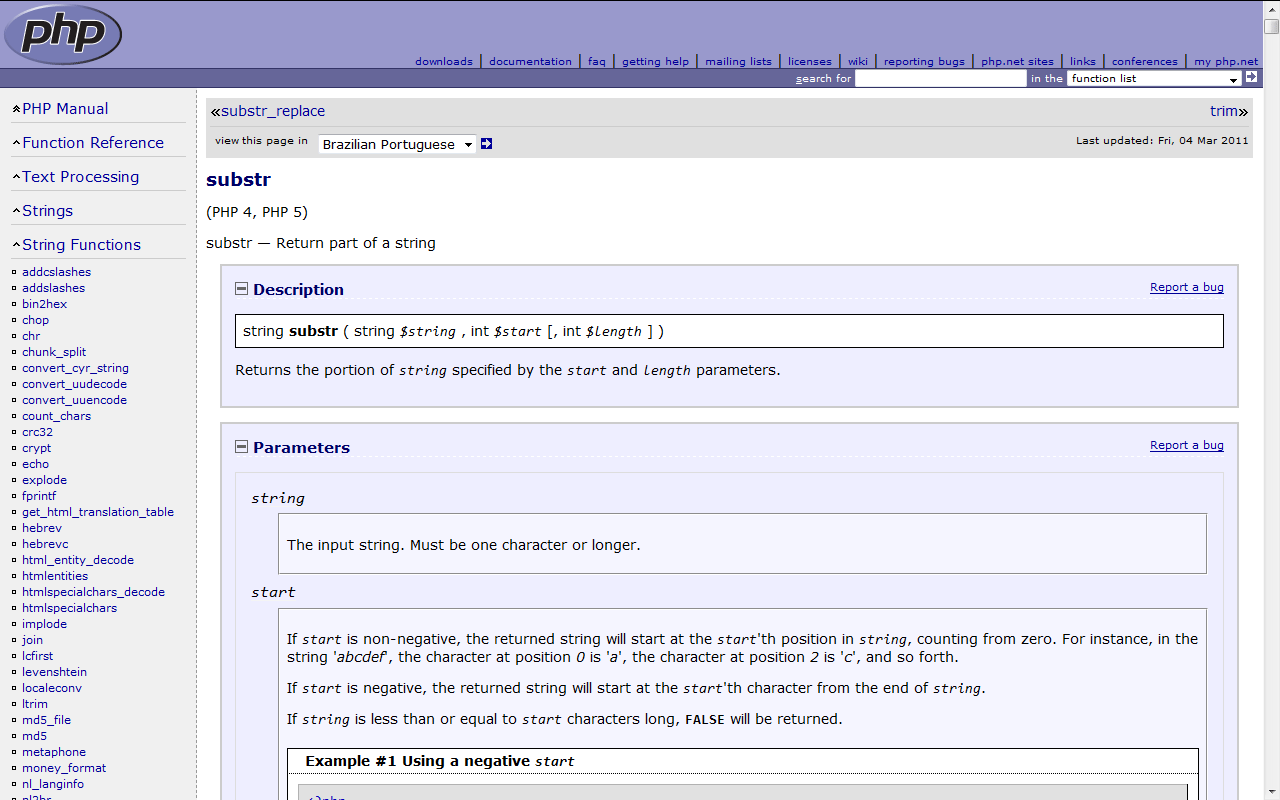Click the search for input field
Image resolution: width=1280 pixels, height=800 pixels.
click(941, 78)
